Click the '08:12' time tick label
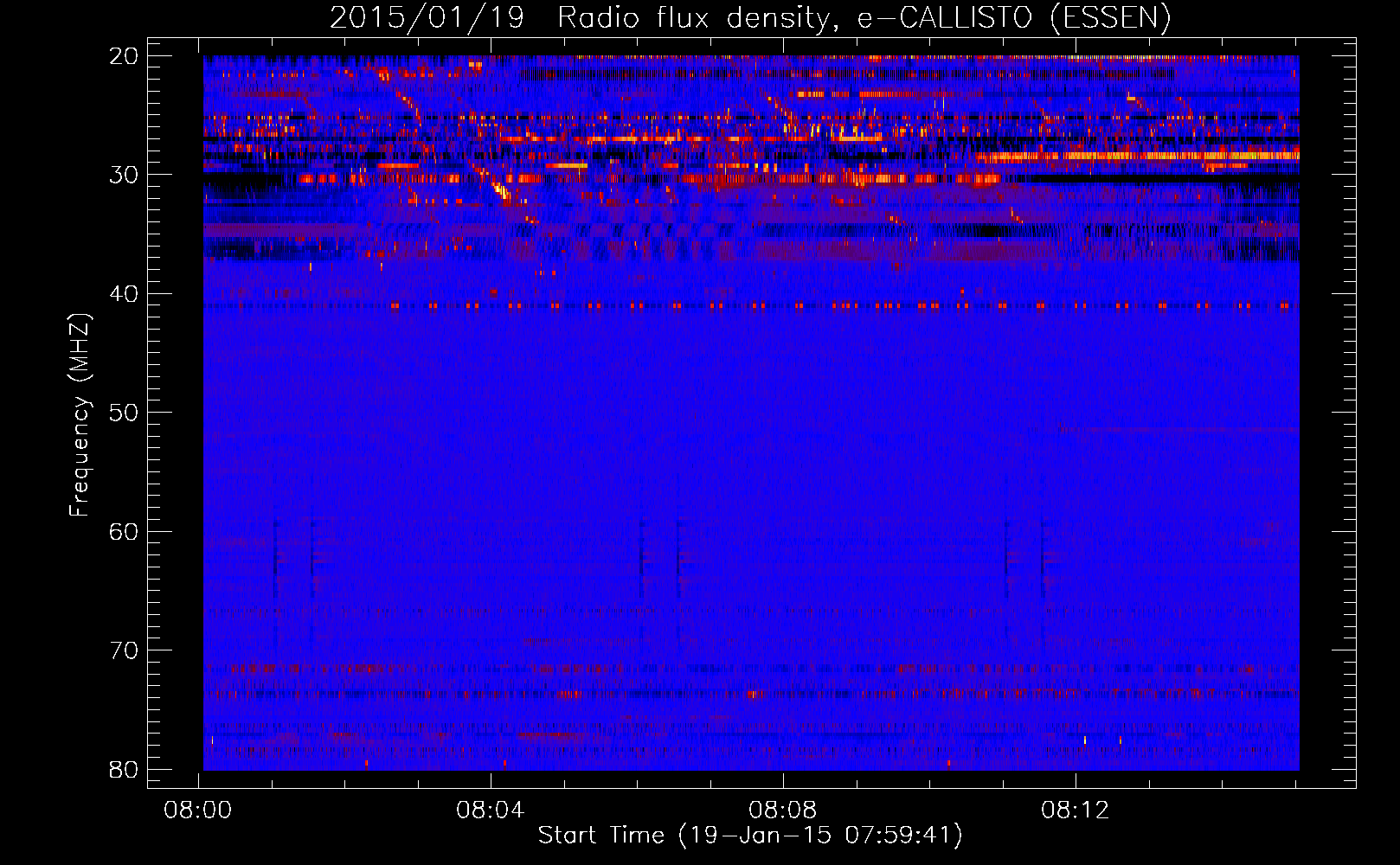1400x865 pixels. pyautogui.click(x=1076, y=811)
